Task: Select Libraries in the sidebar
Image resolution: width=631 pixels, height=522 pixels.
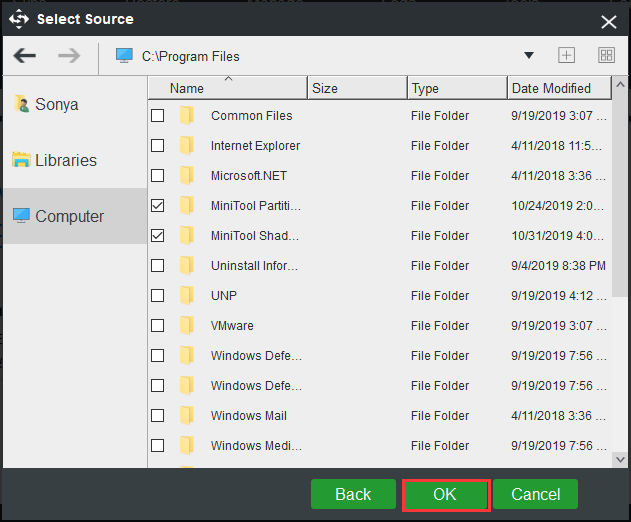Action: click(66, 160)
